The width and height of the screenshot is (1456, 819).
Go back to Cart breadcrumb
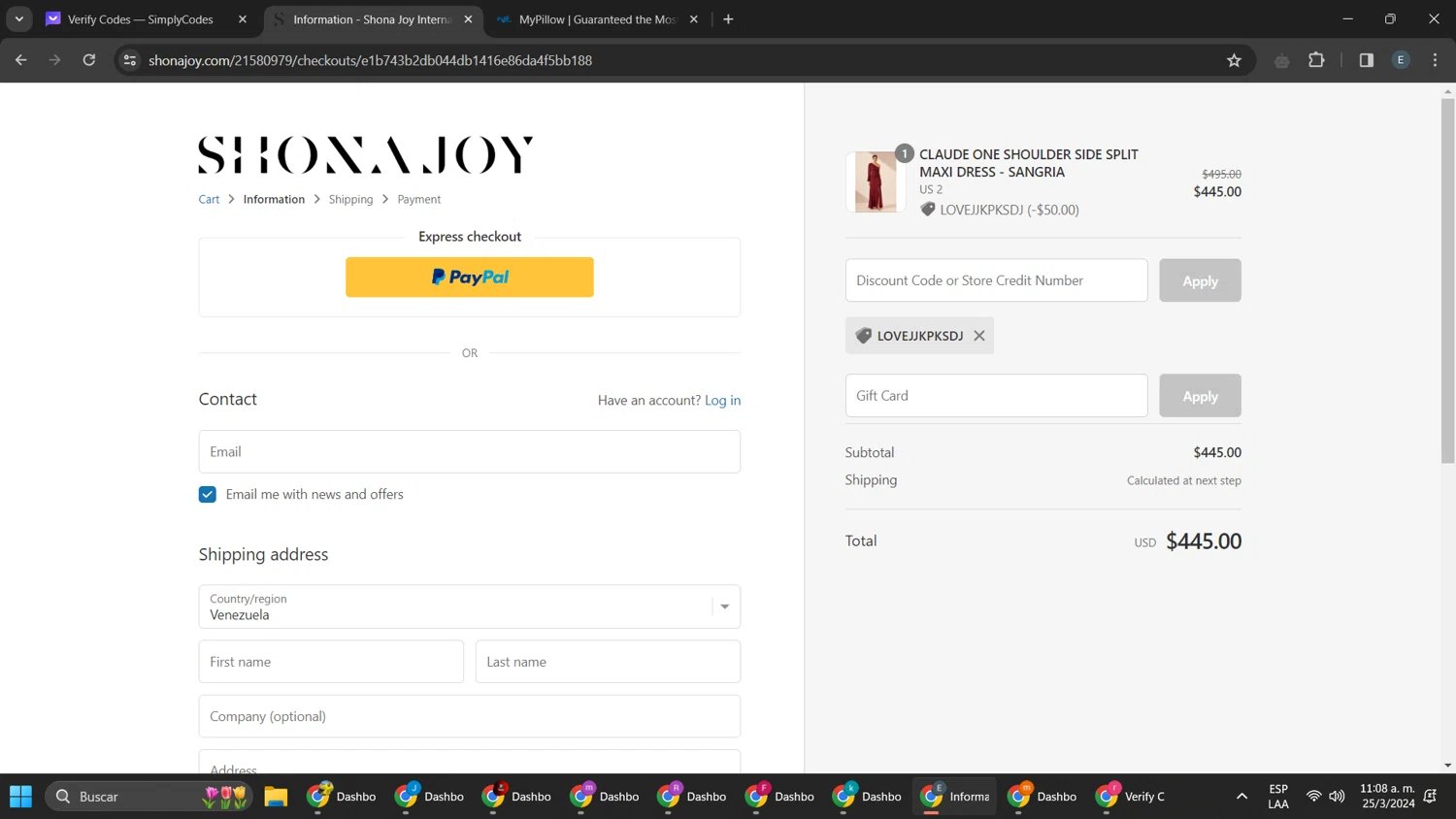(x=209, y=199)
